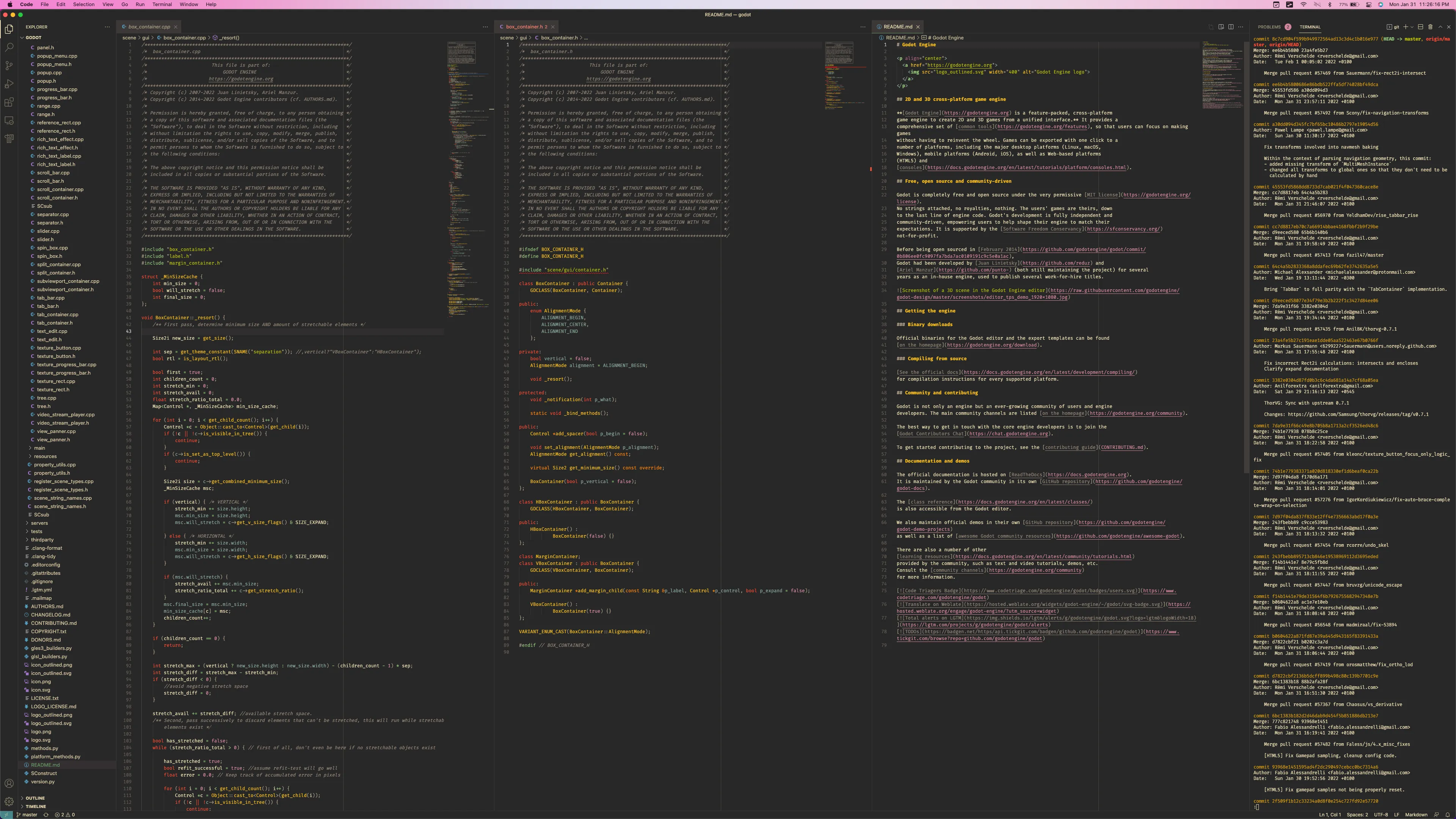Show notifications via the bell icon
The height and width of the screenshot is (819, 1456).
pyautogui.click(x=1448, y=814)
